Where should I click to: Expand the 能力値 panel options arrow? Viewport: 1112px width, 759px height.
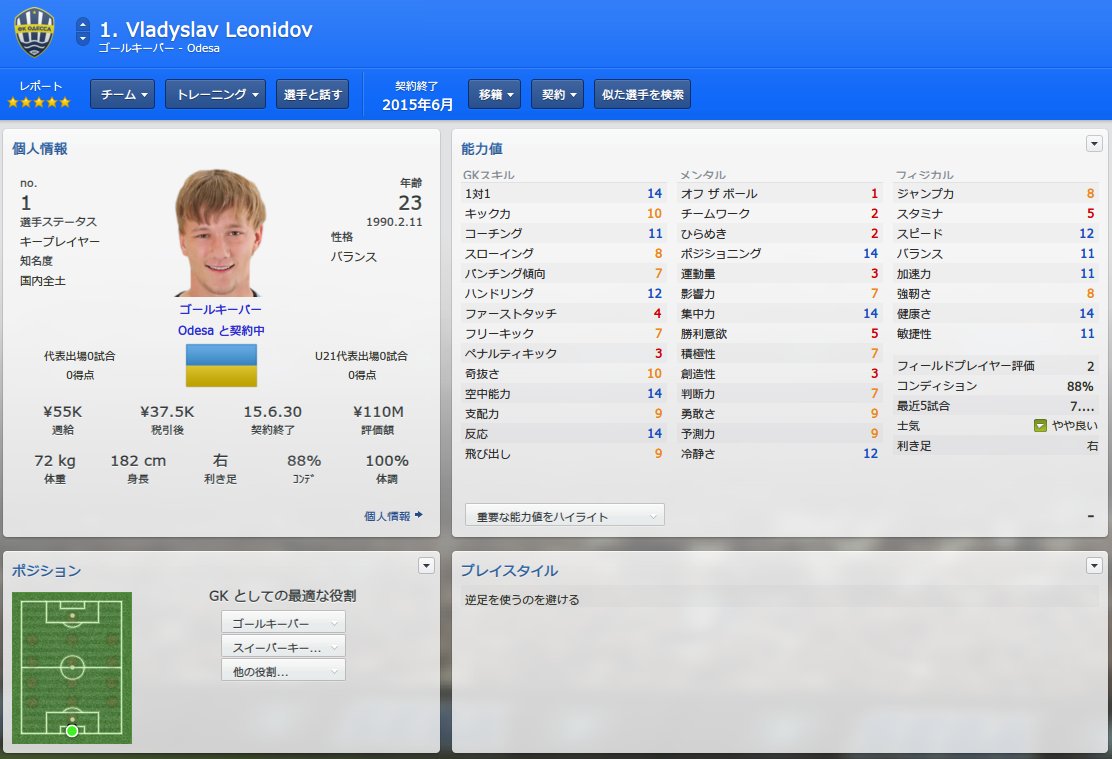[x=1094, y=143]
